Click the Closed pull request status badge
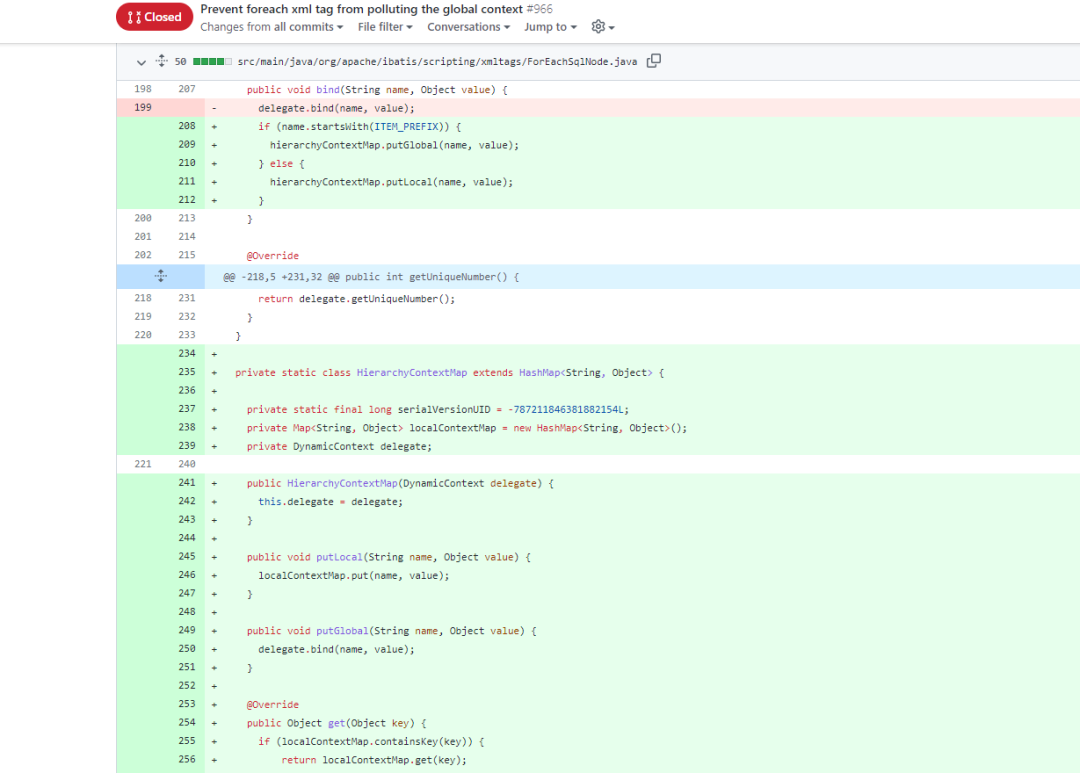The image size is (1080, 773). (x=154, y=17)
